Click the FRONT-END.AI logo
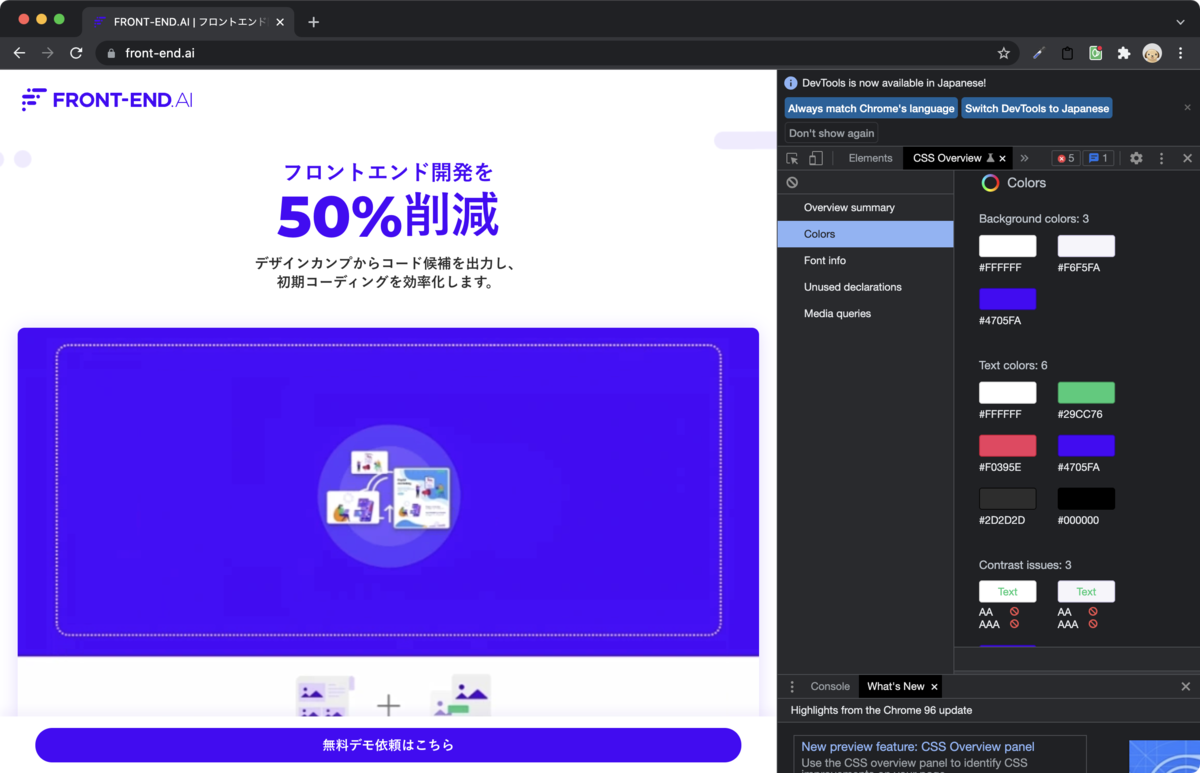This screenshot has height=773, width=1200. tap(107, 99)
